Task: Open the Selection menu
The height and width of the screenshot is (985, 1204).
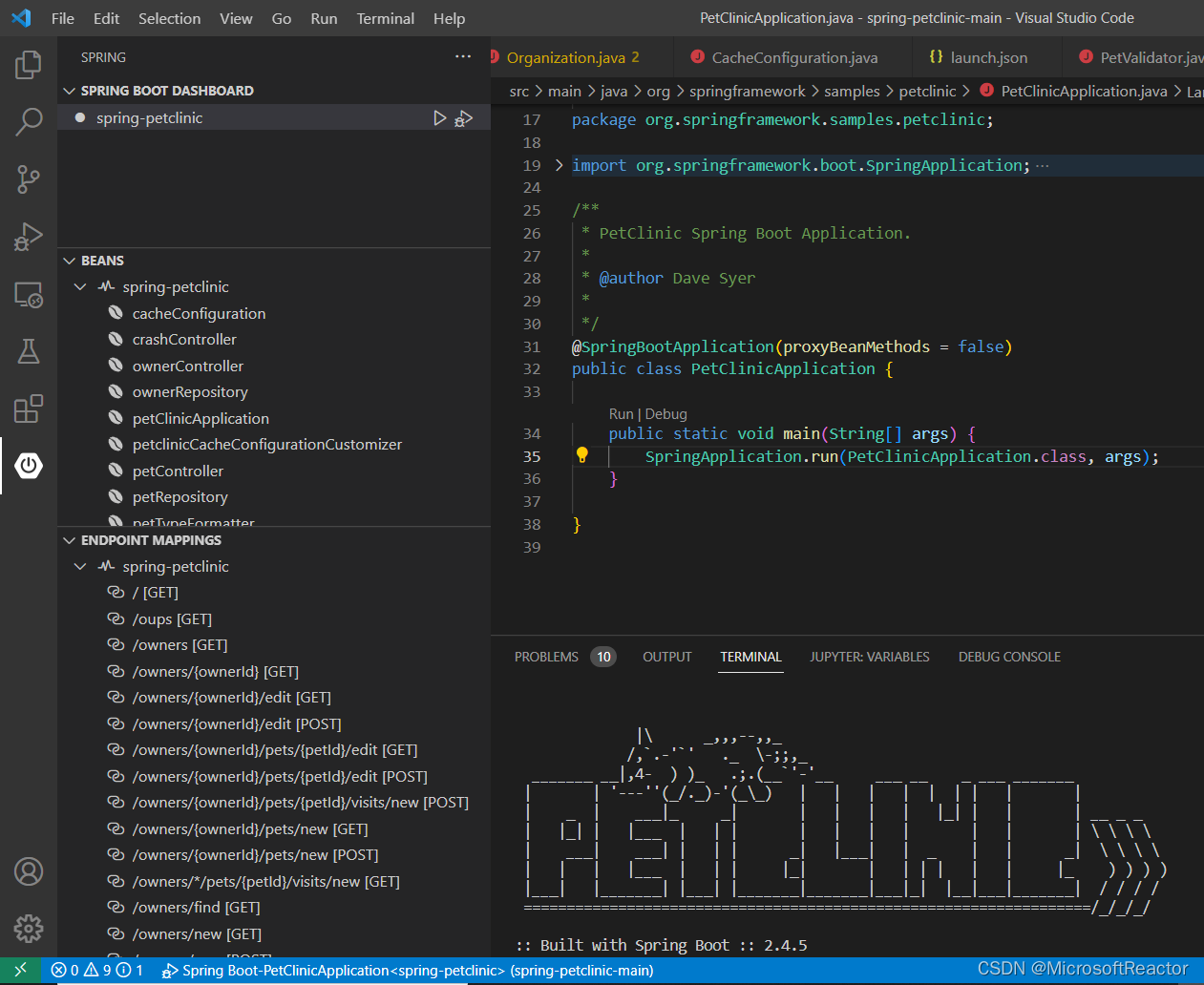Action: pos(170,18)
